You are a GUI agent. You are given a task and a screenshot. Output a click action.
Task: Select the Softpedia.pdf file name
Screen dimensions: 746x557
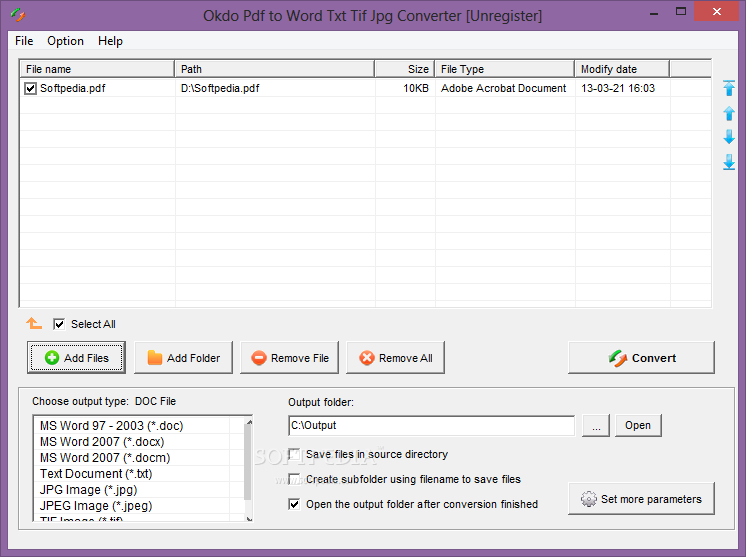click(x=73, y=88)
